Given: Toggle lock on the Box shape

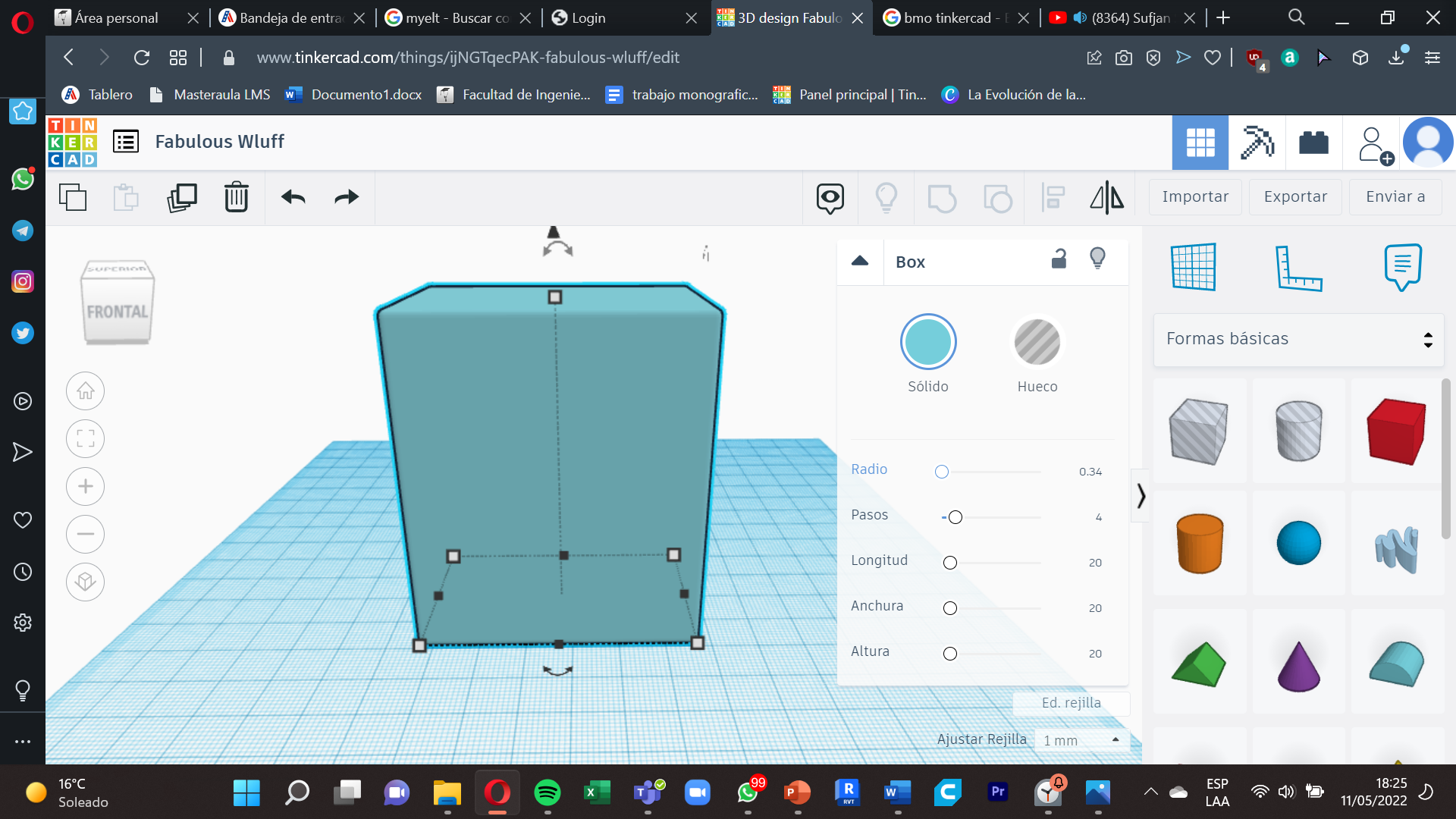Looking at the screenshot, I should pyautogui.click(x=1059, y=259).
